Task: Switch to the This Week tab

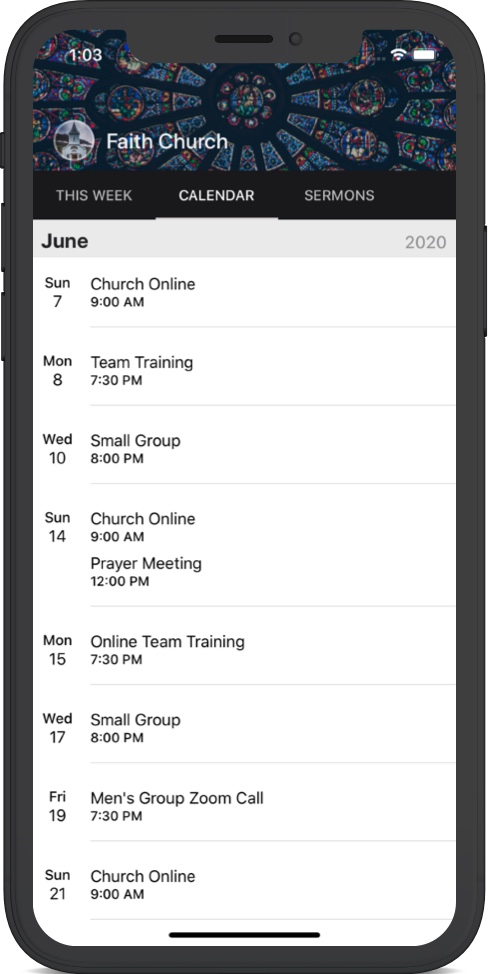Action: coord(94,196)
